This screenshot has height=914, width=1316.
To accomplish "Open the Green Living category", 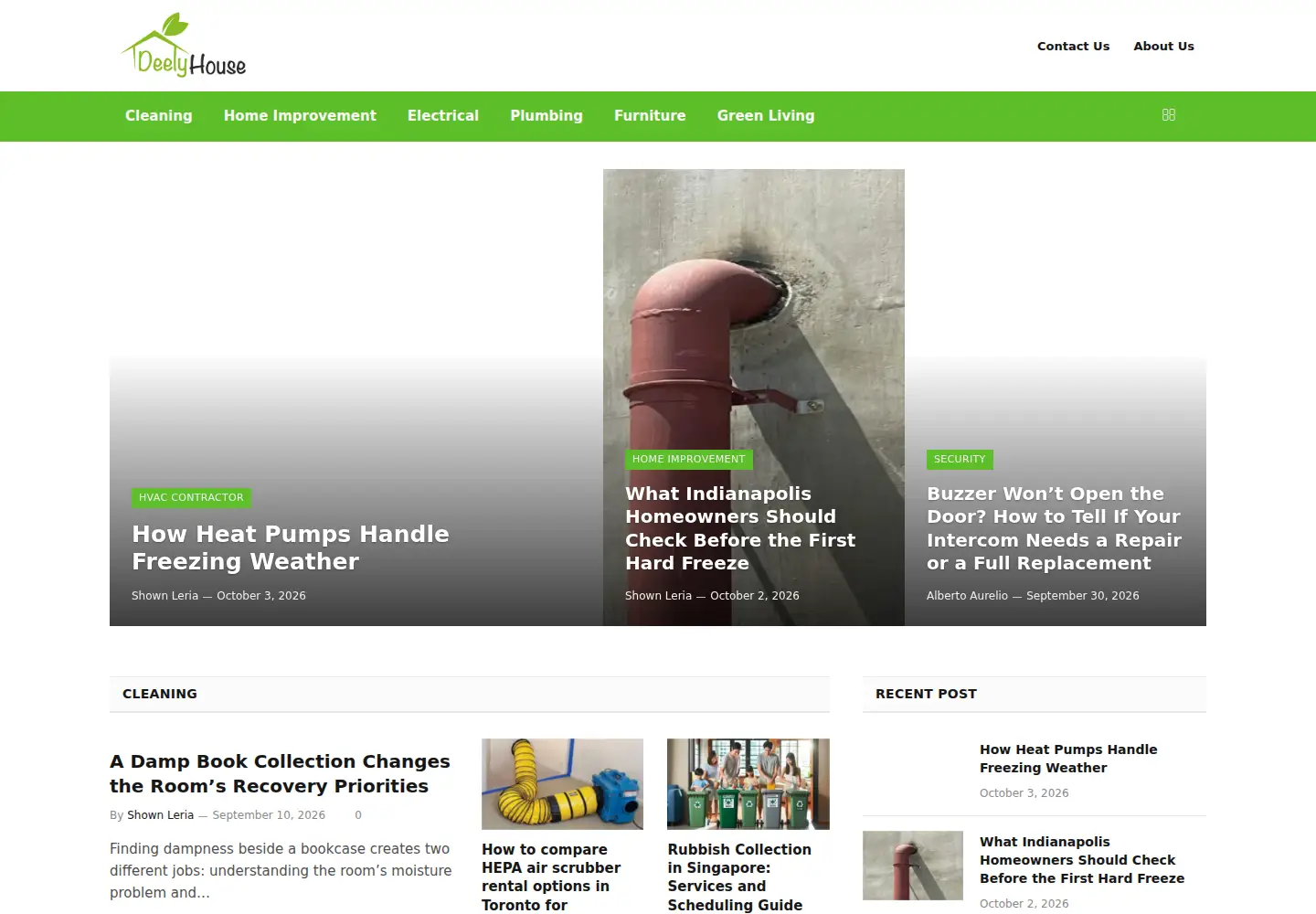I will pyautogui.click(x=766, y=116).
